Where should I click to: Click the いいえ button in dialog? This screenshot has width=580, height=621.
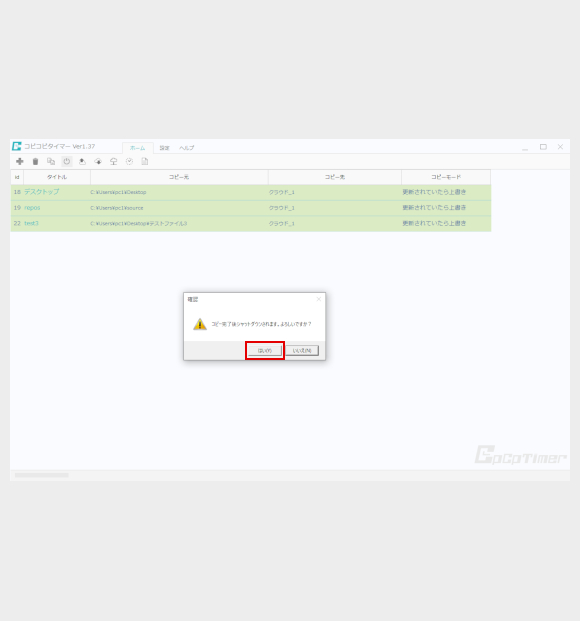point(302,351)
